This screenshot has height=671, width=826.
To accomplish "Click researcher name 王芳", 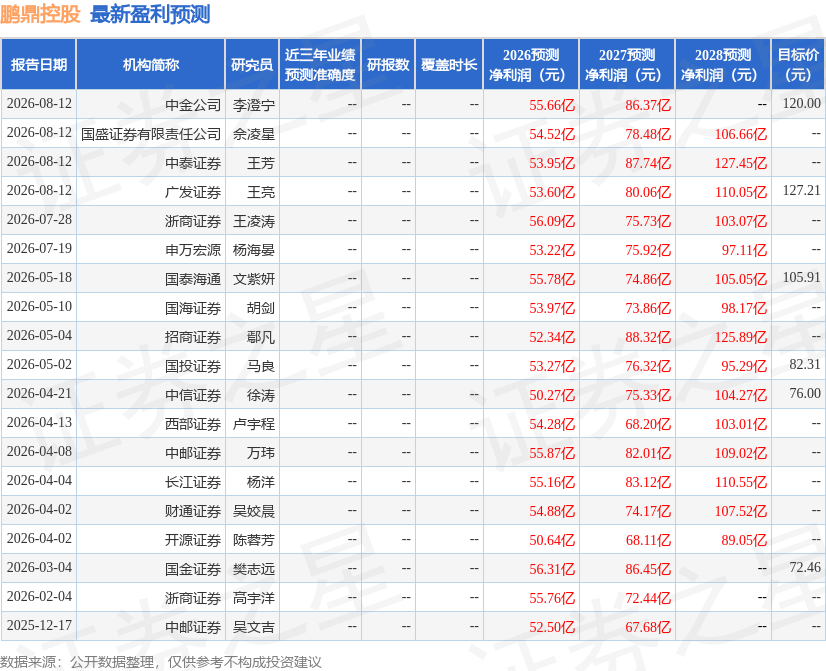I will point(261,163).
